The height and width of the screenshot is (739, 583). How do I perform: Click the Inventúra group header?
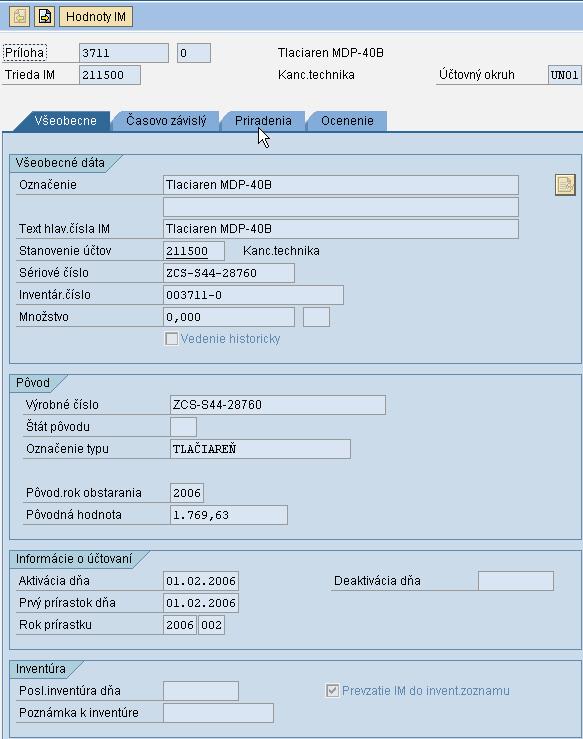pyautogui.click(x=41, y=669)
